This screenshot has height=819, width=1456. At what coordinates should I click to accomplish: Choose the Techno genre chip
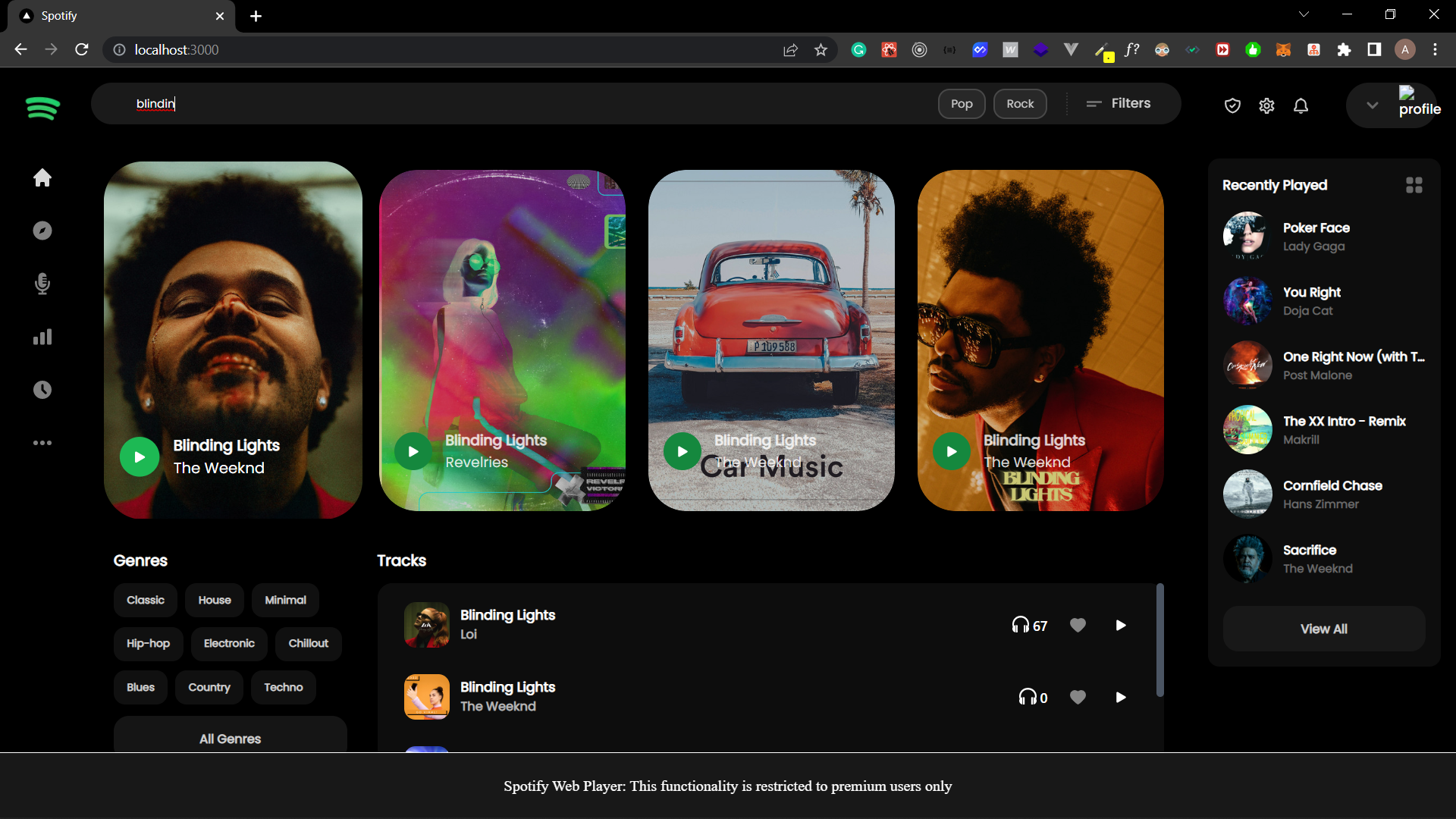pyautogui.click(x=282, y=687)
